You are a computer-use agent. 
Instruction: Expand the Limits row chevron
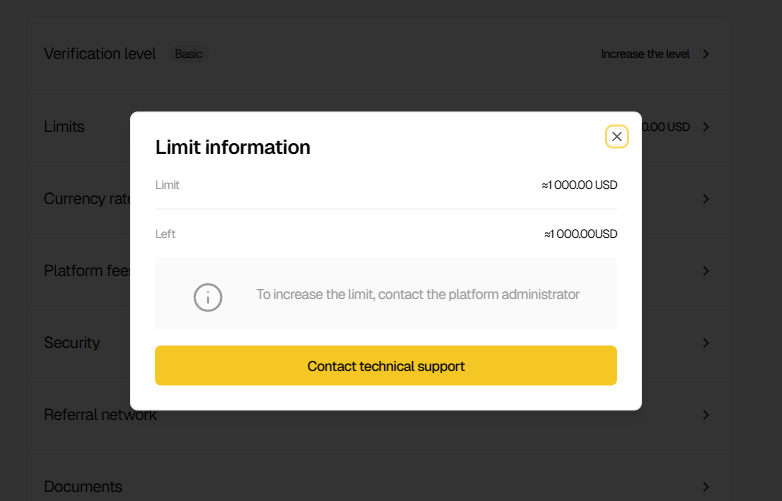[x=706, y=127]
